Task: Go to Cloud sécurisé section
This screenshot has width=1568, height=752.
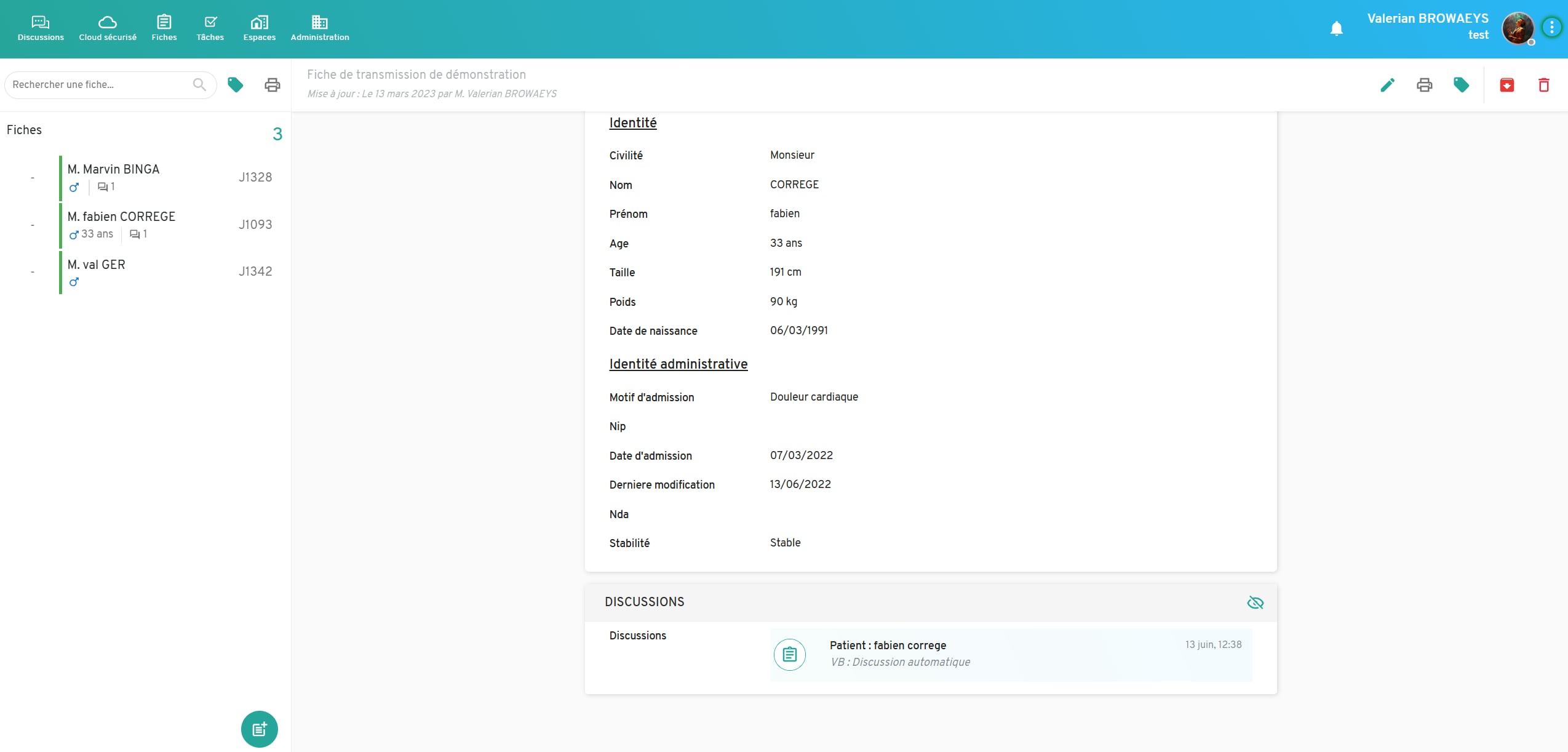Action: coord(108,28)
